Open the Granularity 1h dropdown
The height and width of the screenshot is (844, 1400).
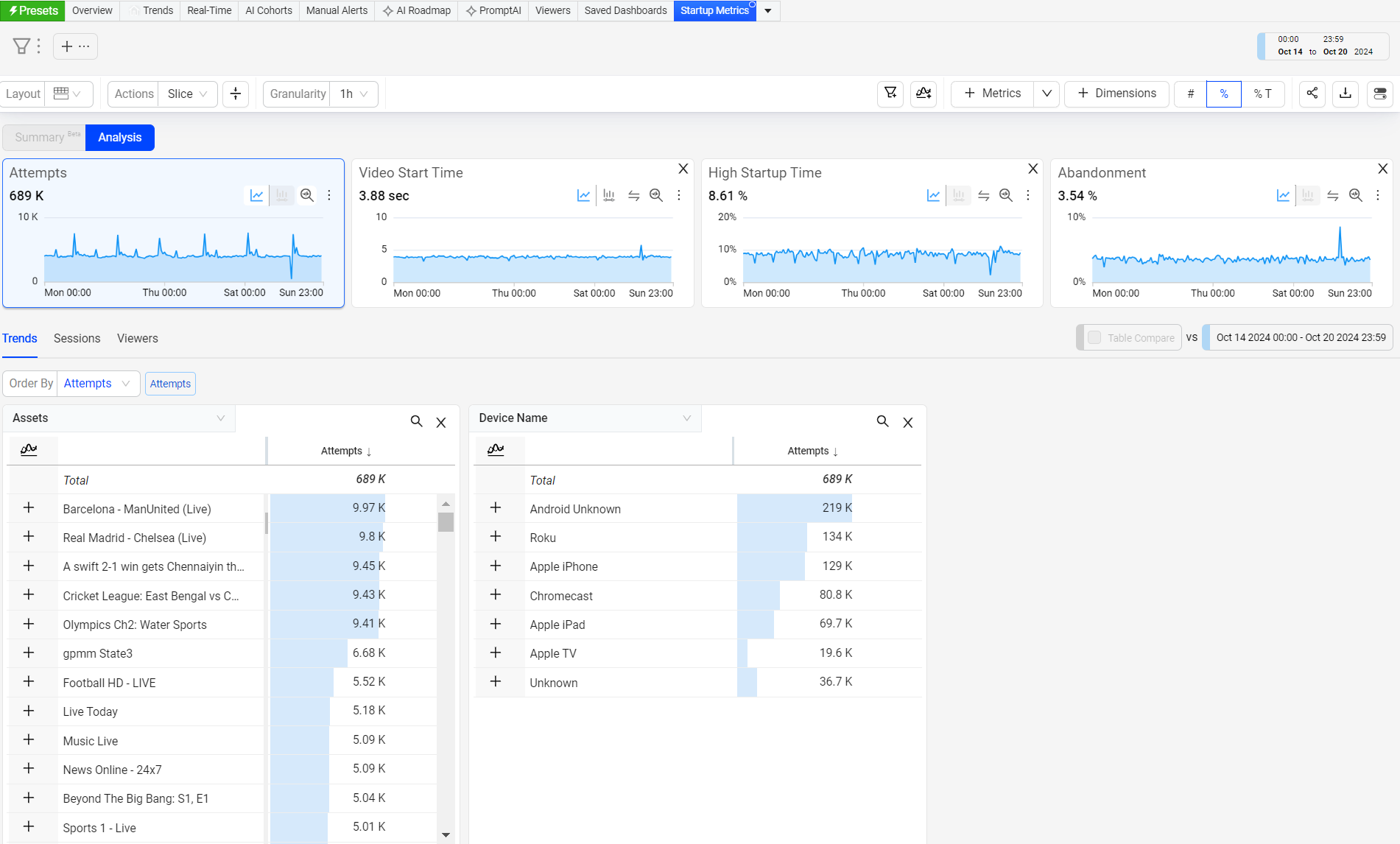point(353,94)
